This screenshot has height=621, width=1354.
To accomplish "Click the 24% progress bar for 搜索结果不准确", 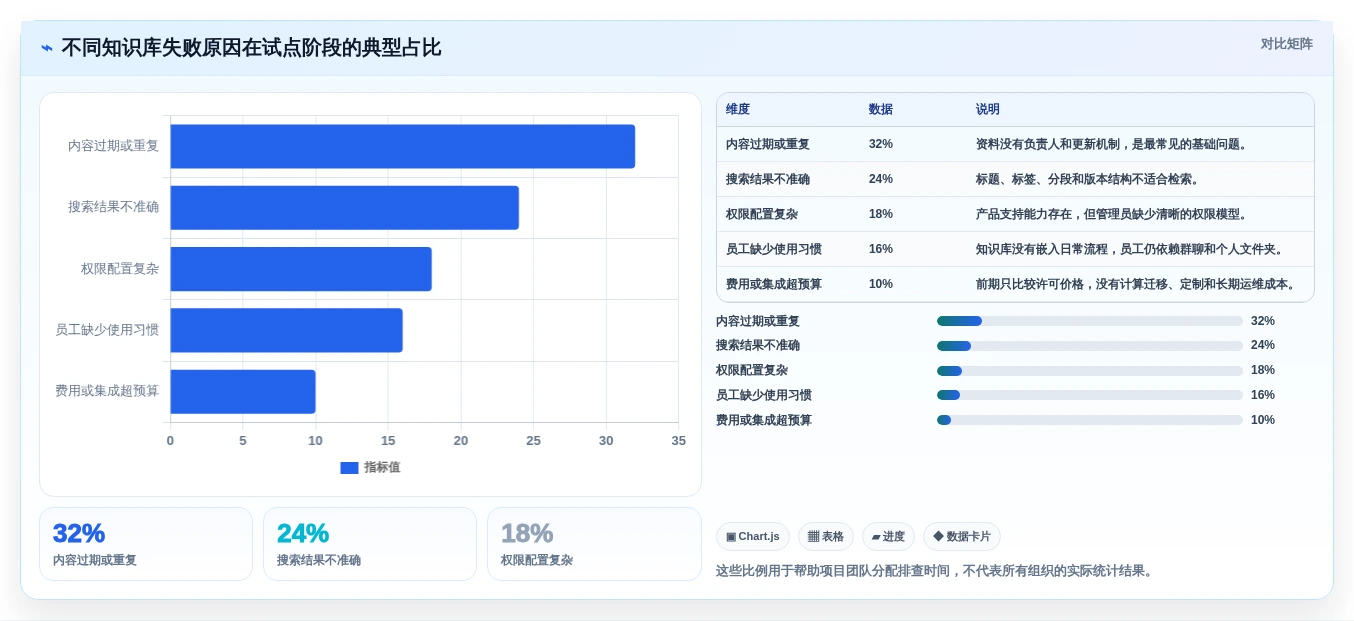I will tap(1090, 346).
